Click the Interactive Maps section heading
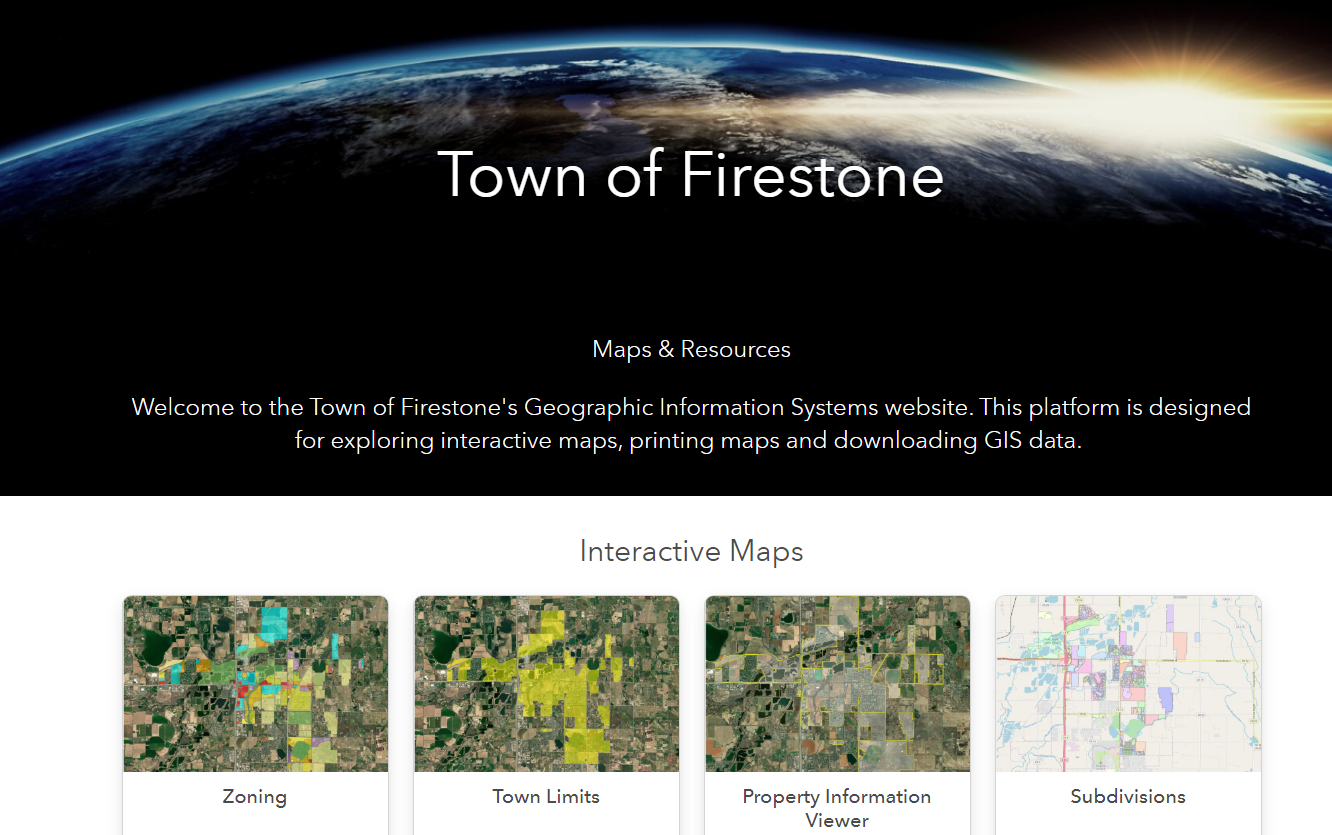The image size is (1332, 835). coord(691,551)
